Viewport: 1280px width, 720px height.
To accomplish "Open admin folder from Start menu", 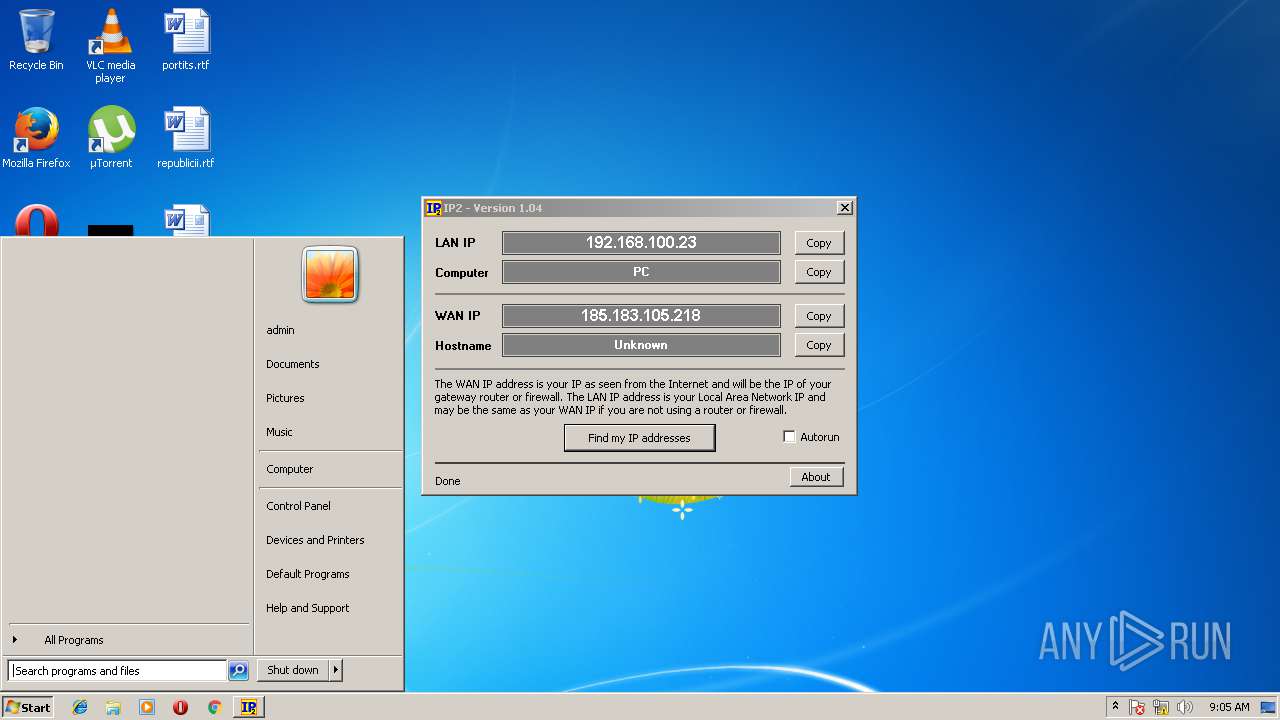I will point(280,330).
